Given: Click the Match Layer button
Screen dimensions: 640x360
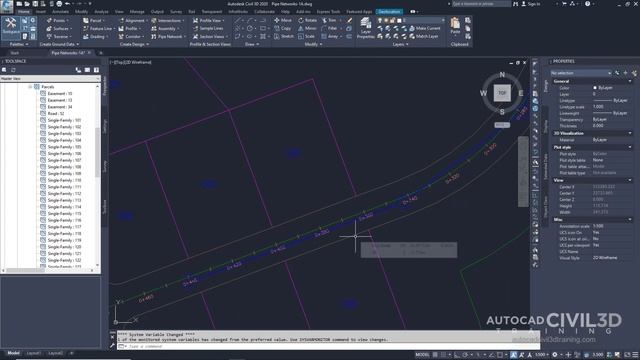Looking at the screenshot, I should point(424,36).
